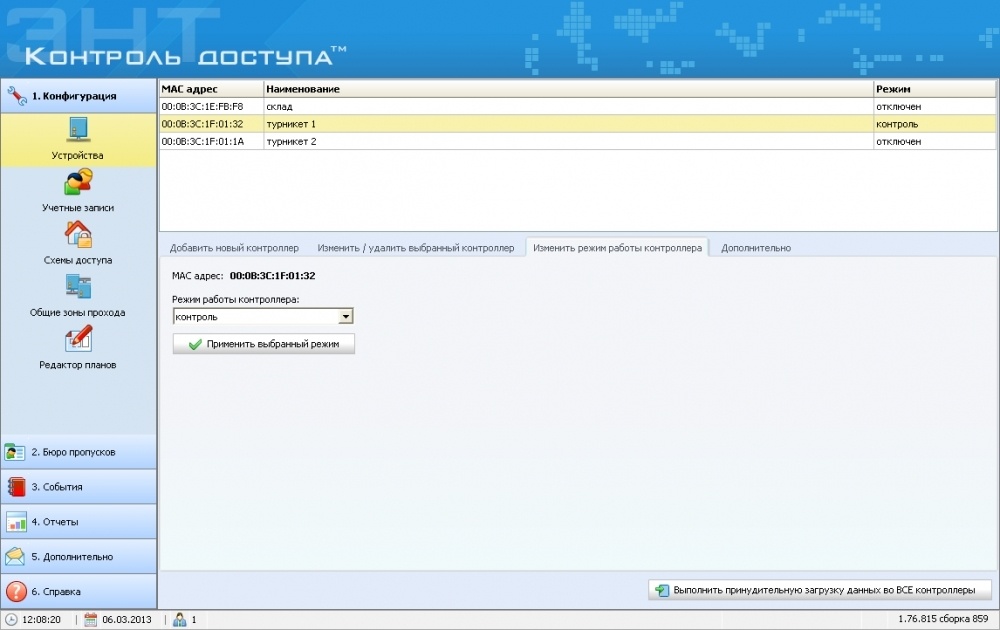1000x630 pixels.
Task: Open the 6. Справка section
Action: click(x=78, y=591)
